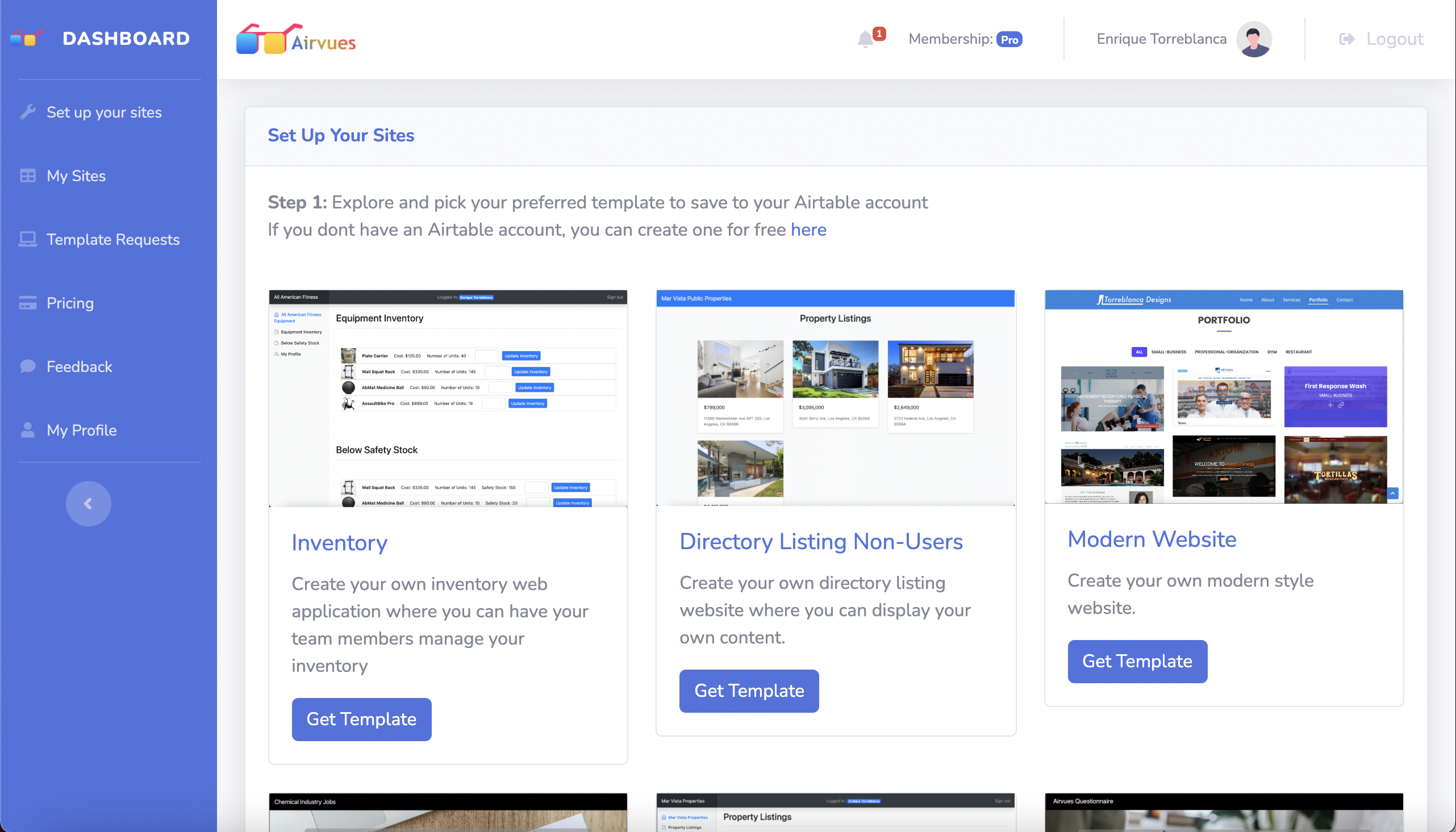This screenshot has width=1456, height=832.
Task: Click the laptop icon beside Template Requests
Action: [27, 239]
